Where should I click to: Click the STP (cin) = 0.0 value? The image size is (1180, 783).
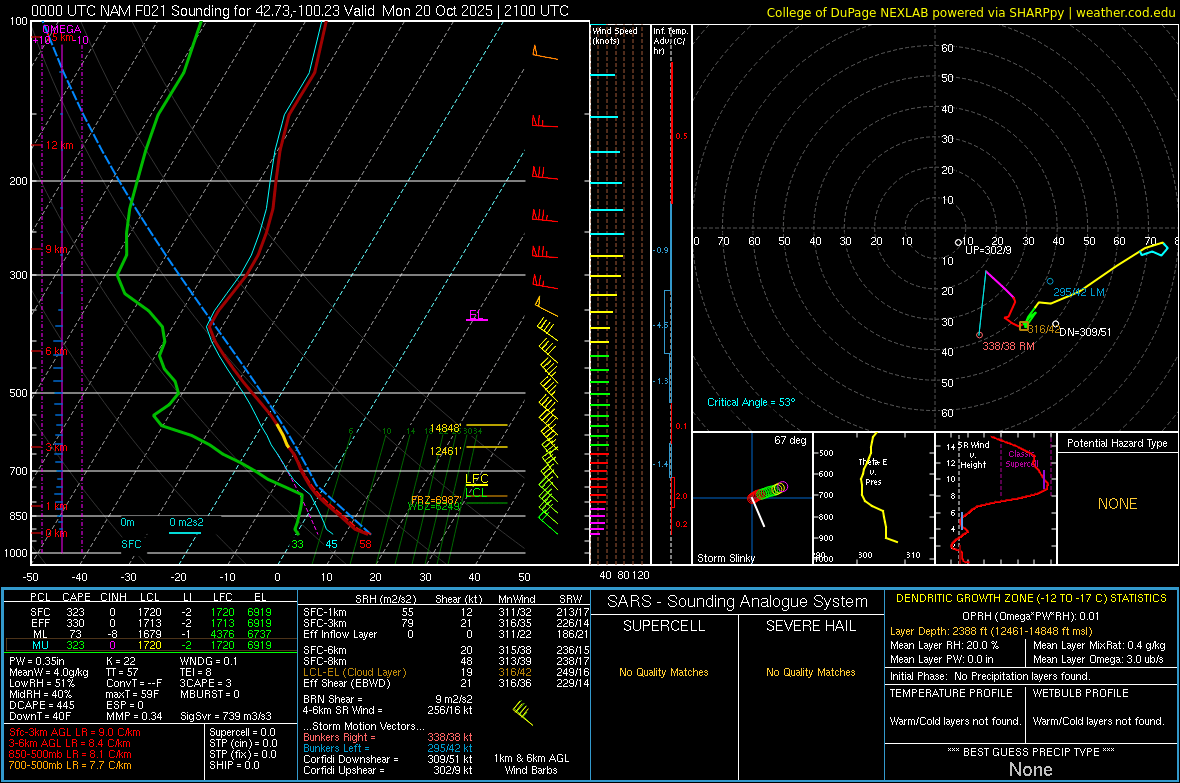[242, 743]
